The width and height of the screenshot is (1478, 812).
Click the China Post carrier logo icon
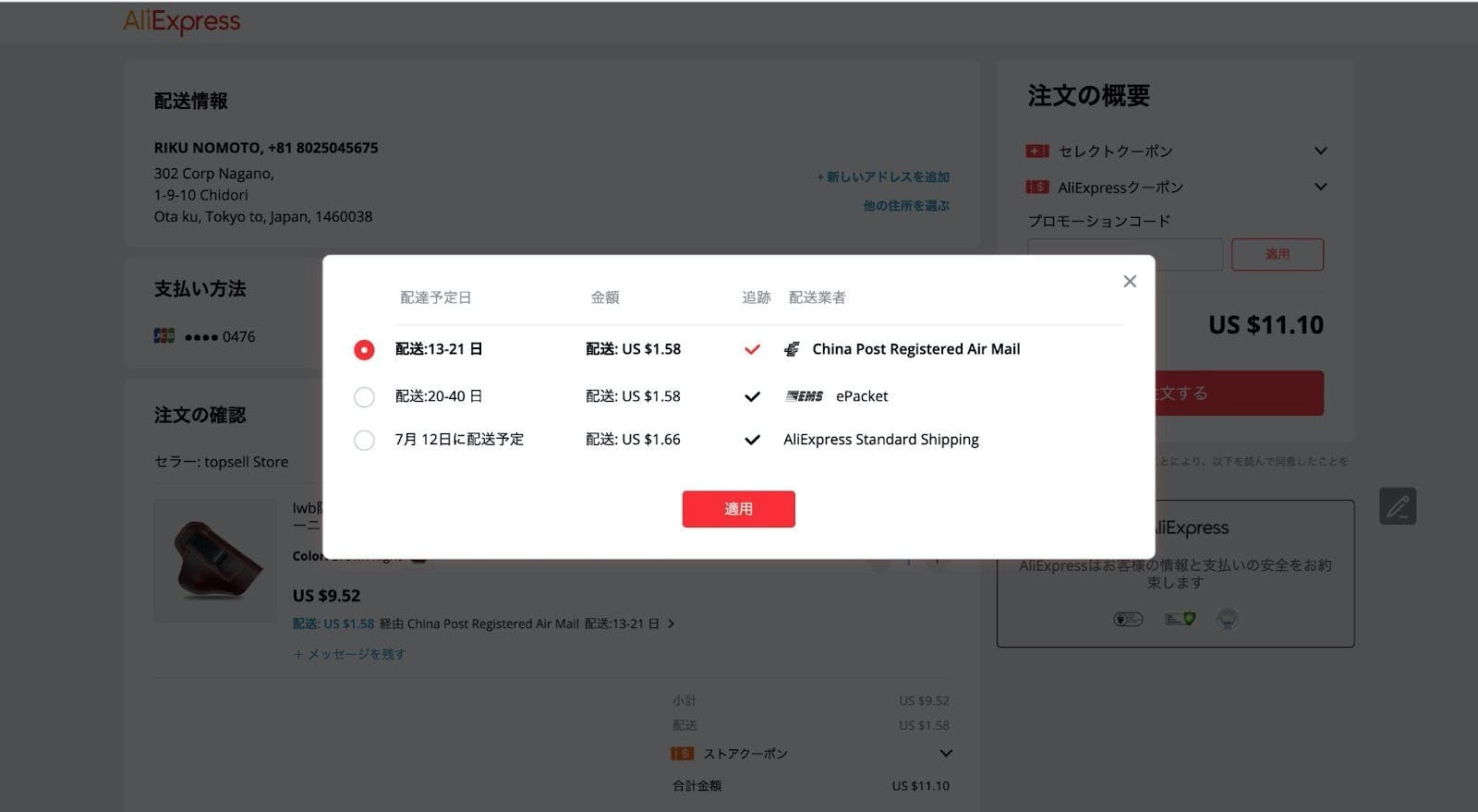(x=792, y=349)
